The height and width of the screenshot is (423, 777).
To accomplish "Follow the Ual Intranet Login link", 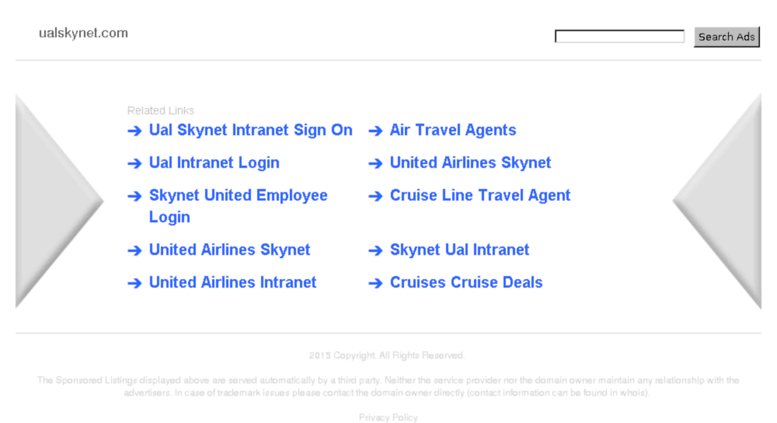I will 214,163.
